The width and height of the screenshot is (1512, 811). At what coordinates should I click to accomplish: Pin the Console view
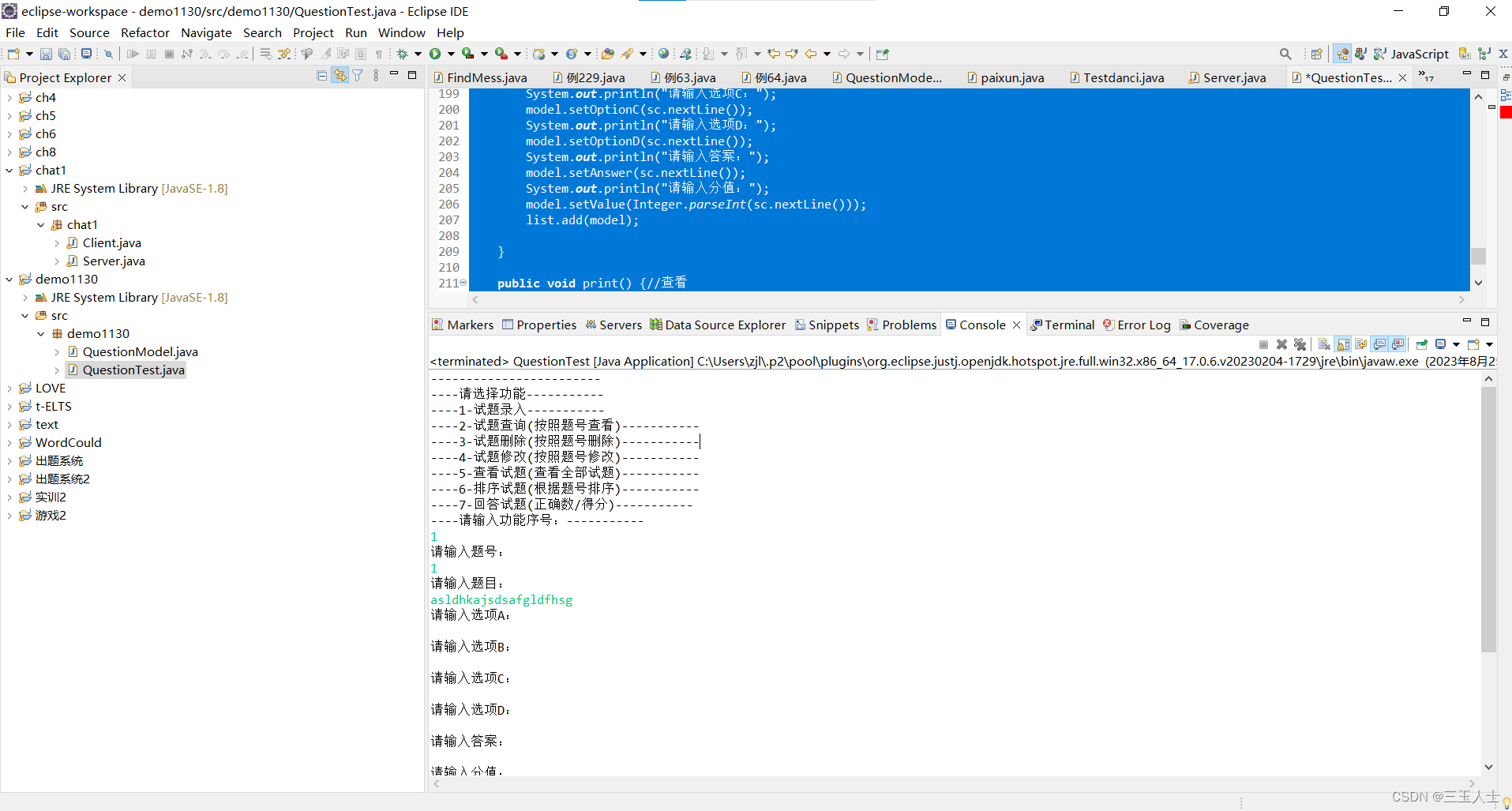1422,344
